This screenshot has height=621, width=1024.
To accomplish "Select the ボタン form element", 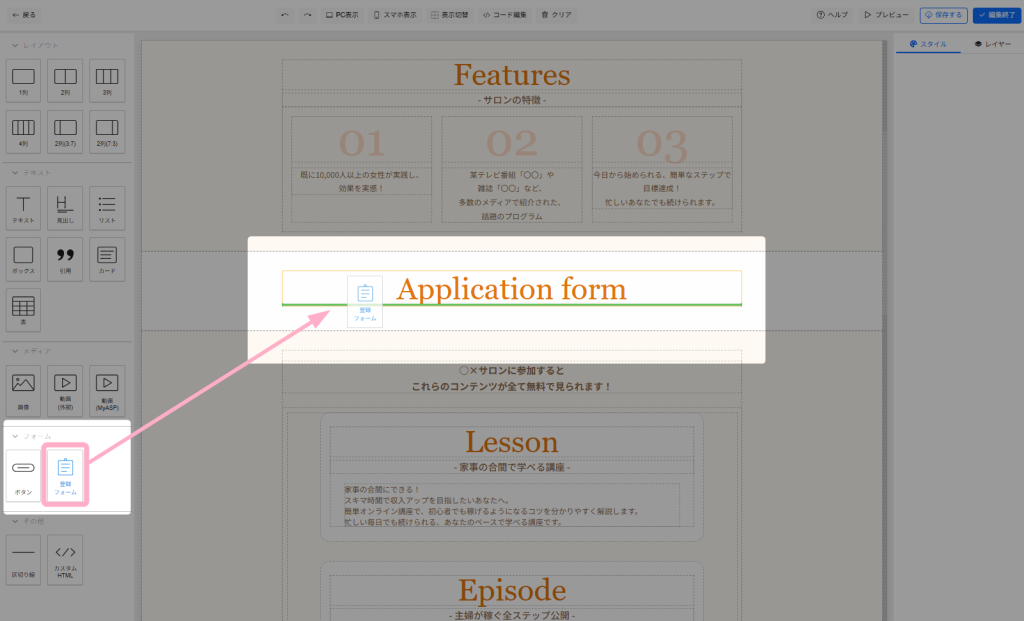I will 24,475.
